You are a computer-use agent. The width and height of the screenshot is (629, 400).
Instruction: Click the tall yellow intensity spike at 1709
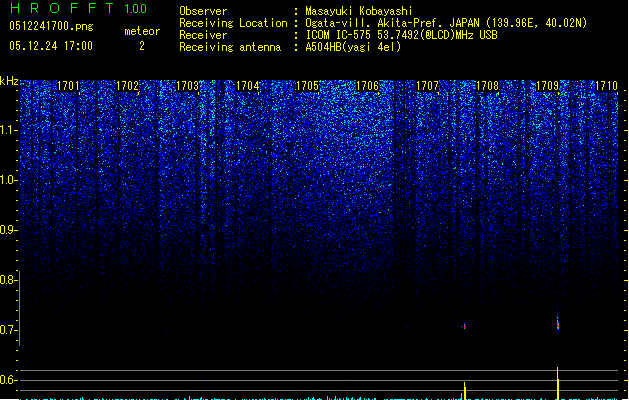click(558, 383)
